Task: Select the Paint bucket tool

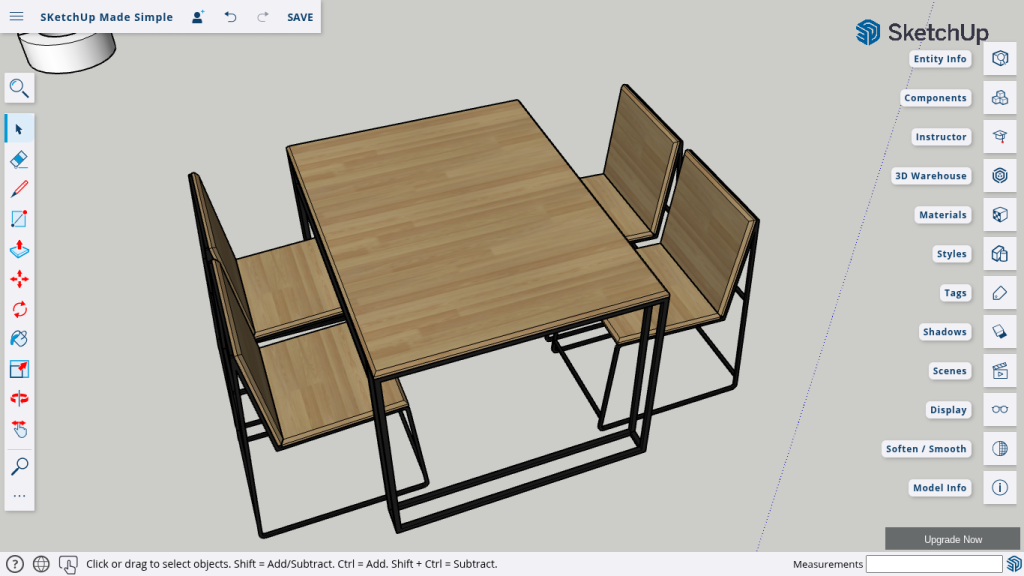Action: pyautogui.click(x=19, y=339)
